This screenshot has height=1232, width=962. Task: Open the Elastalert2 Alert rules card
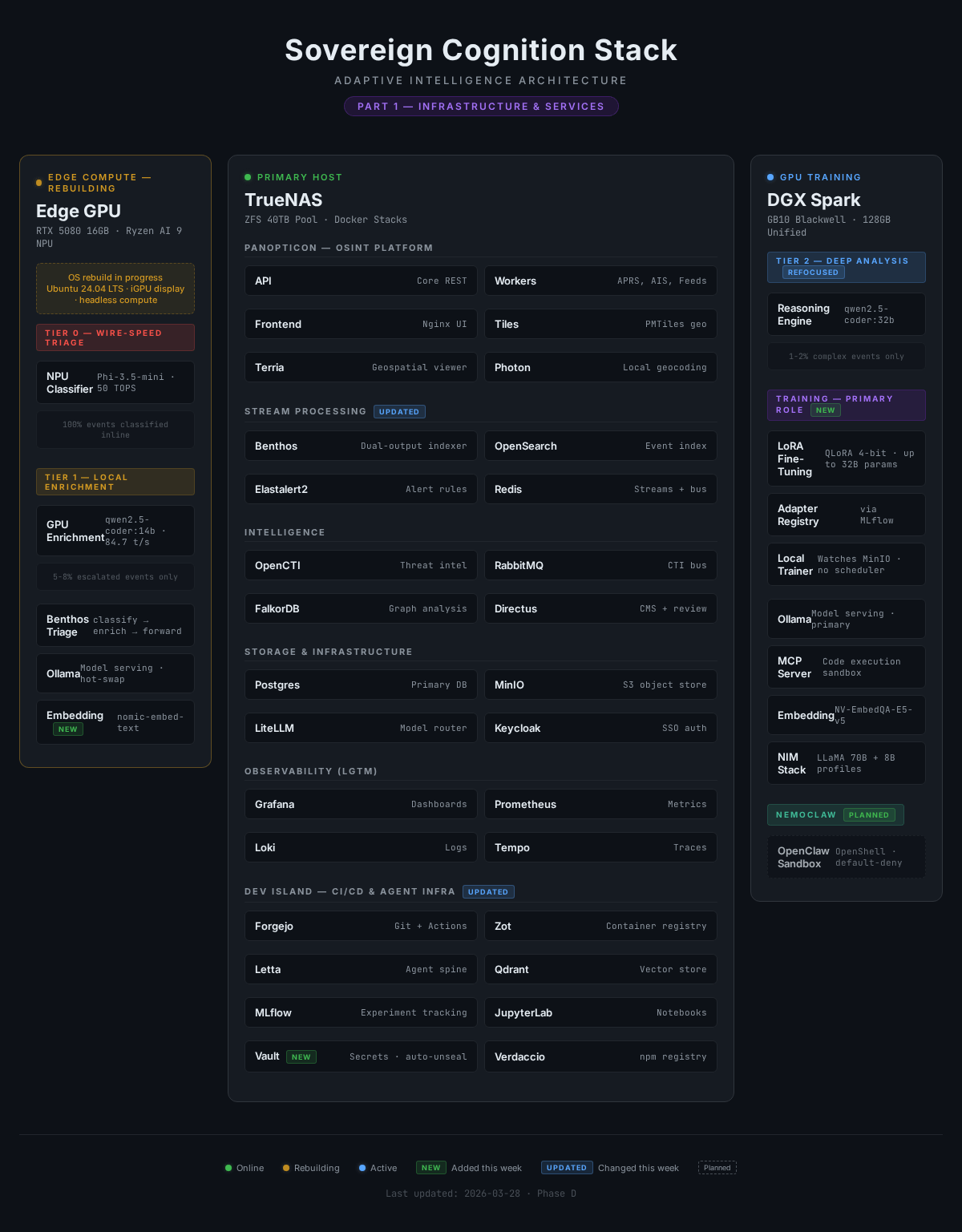coord(361,490)
